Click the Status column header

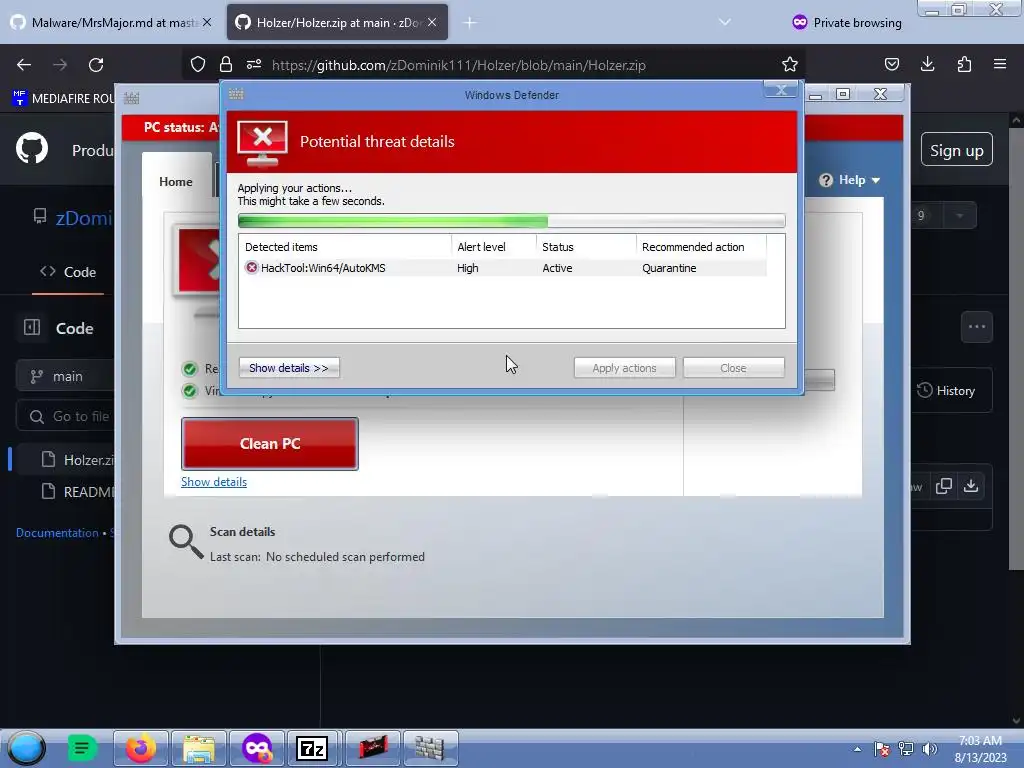586,247
